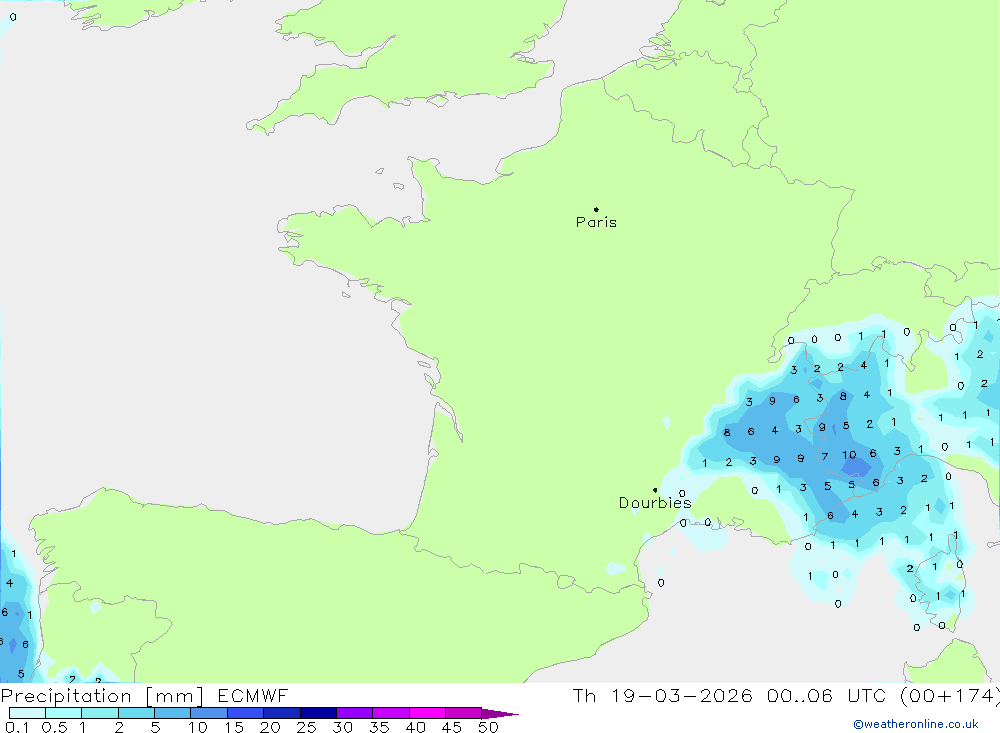1000x733 pixels.
Task: Select the 10–15 mm legend color box
Action: coord(209,713)
